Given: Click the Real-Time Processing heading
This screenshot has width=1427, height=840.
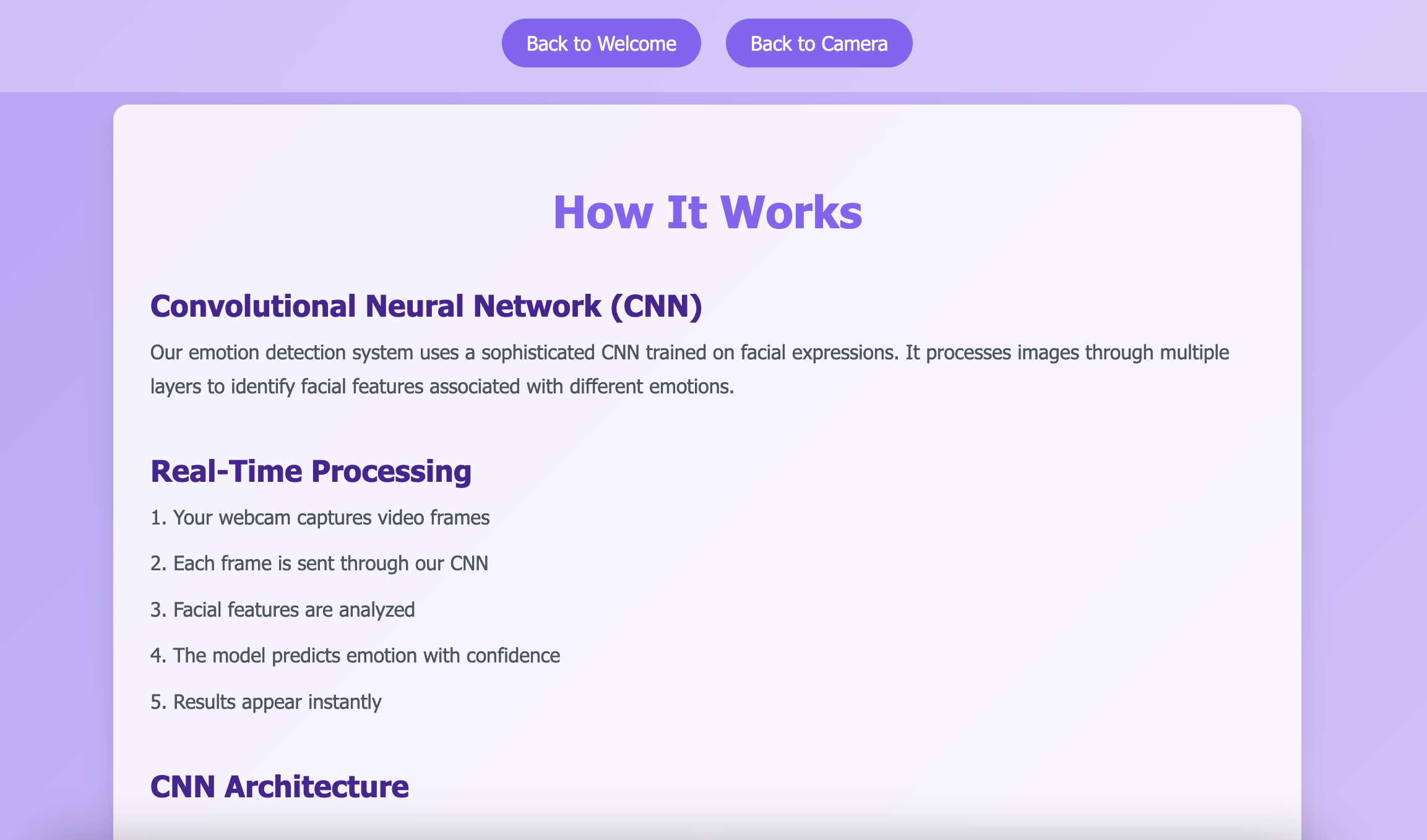Looking at the screenshot, I should pos(311,471).
